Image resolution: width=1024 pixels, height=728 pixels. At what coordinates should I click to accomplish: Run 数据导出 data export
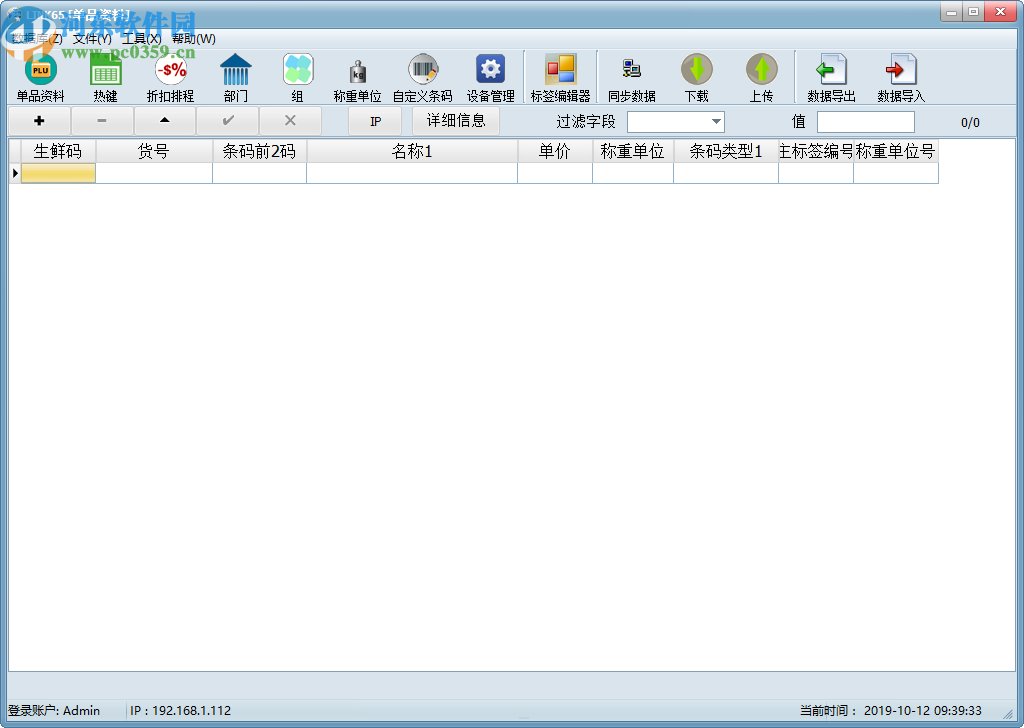pos(831,75)
